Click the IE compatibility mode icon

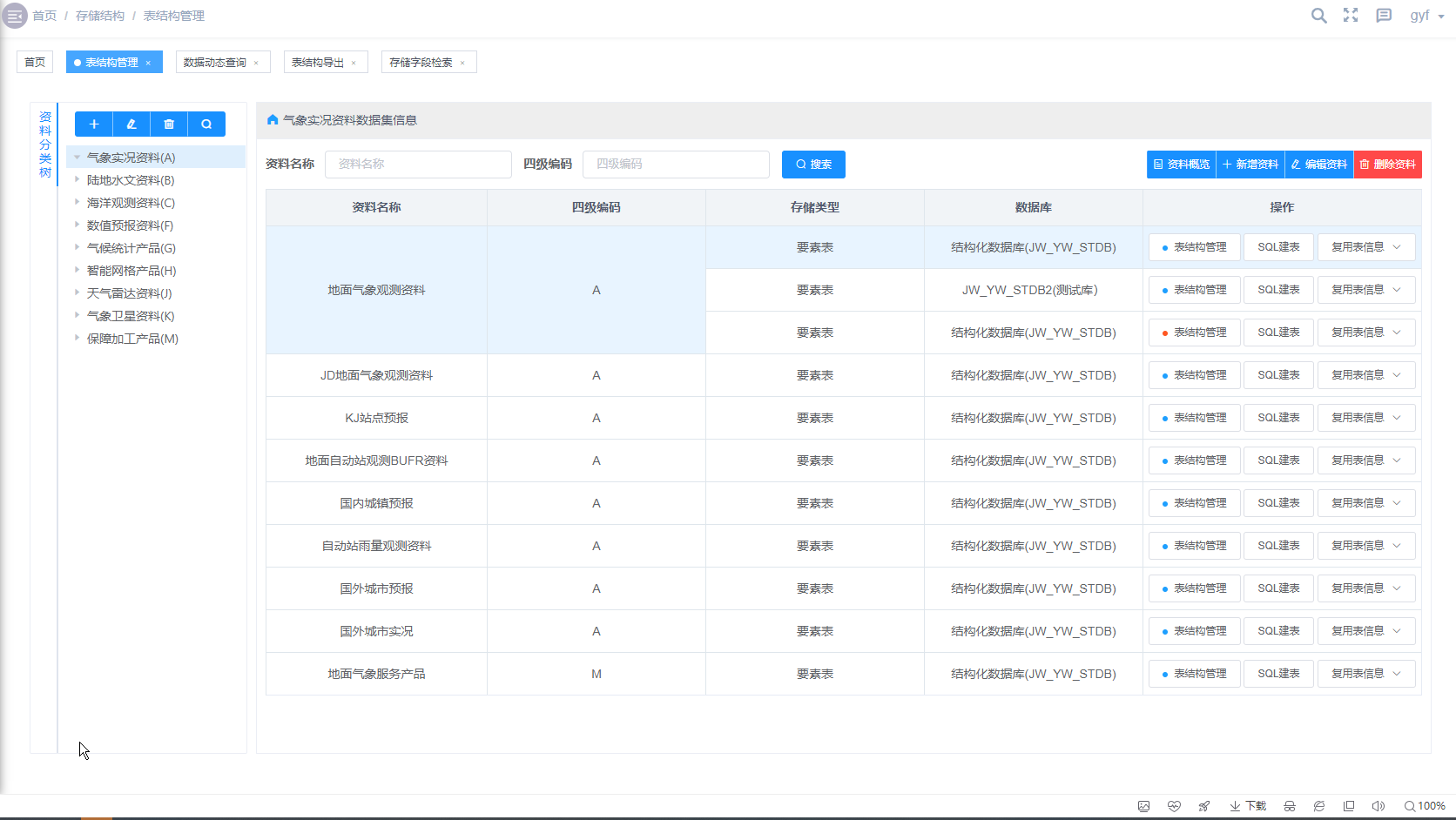[x=1319, y=806]
